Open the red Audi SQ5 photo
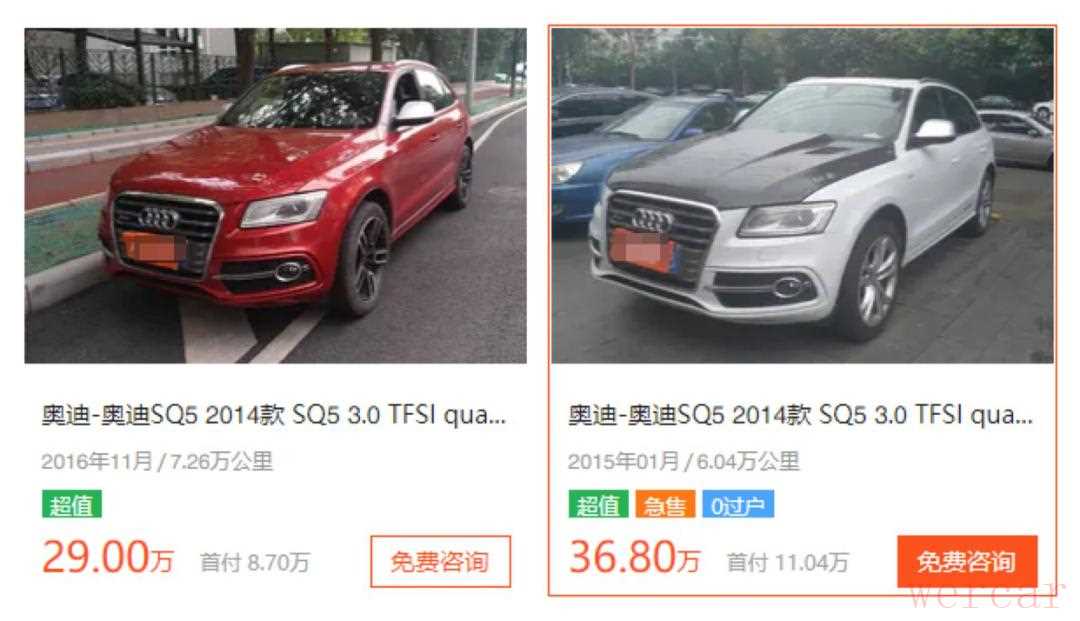 [276, 196]
